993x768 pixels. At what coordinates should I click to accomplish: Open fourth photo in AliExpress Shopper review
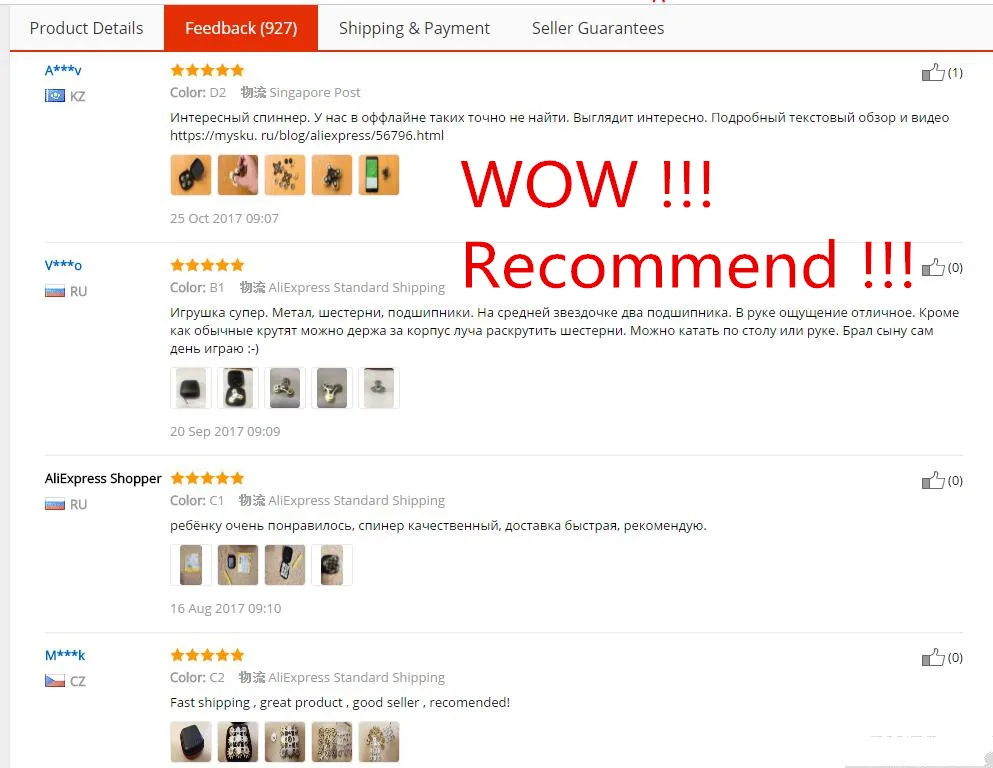pos(332,565)
